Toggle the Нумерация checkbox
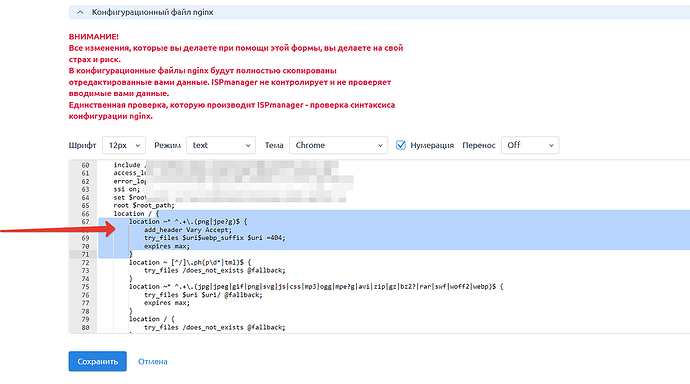 click(400, 145)
